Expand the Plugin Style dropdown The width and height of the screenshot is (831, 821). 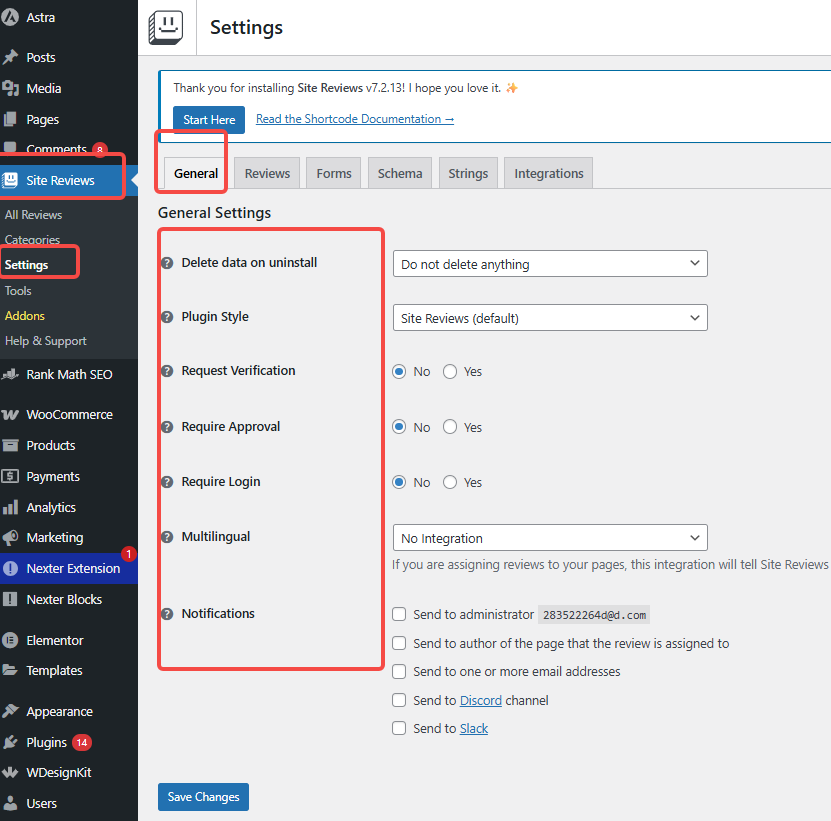click(x=549, y=318)
